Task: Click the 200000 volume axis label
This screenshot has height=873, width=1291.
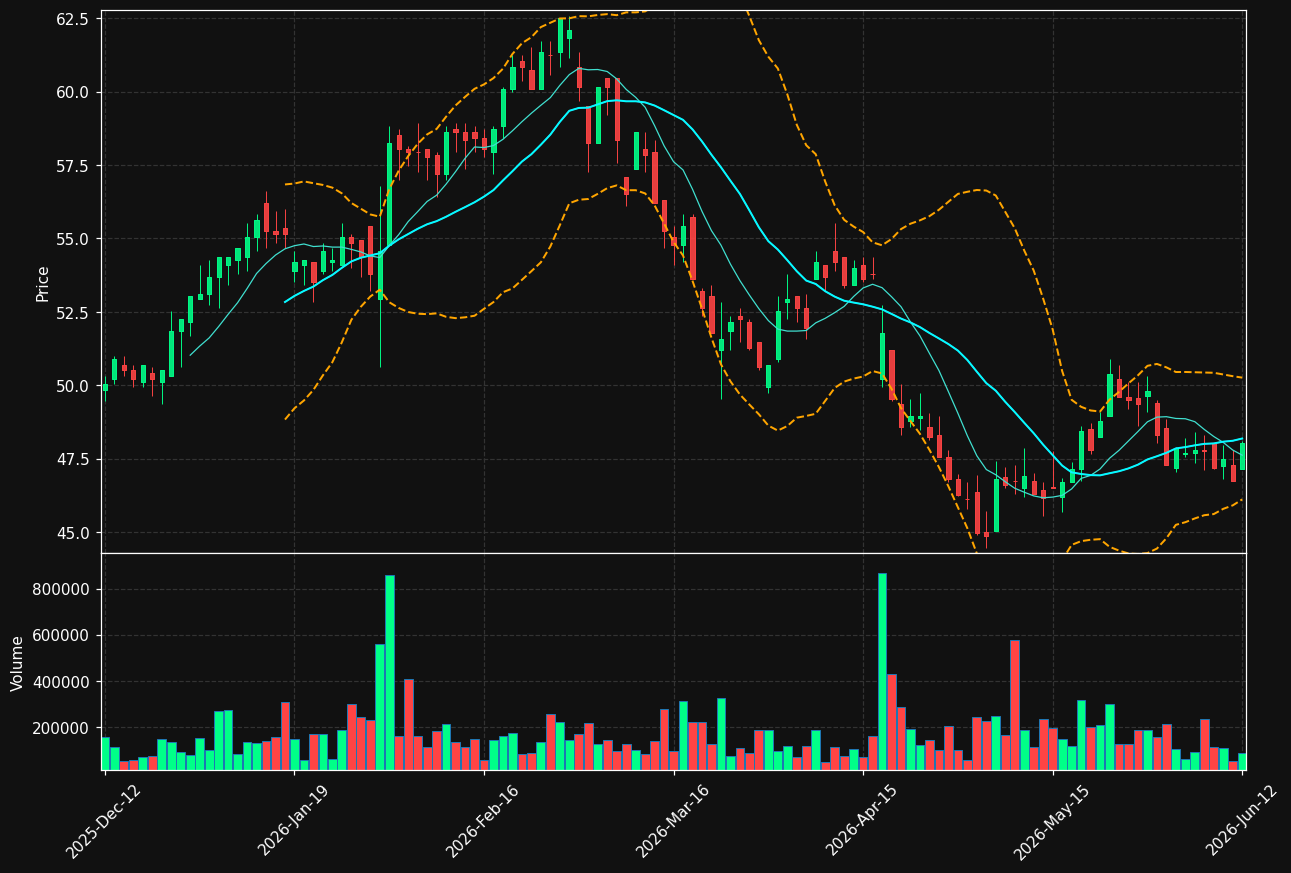Action: tap(62, 729)
